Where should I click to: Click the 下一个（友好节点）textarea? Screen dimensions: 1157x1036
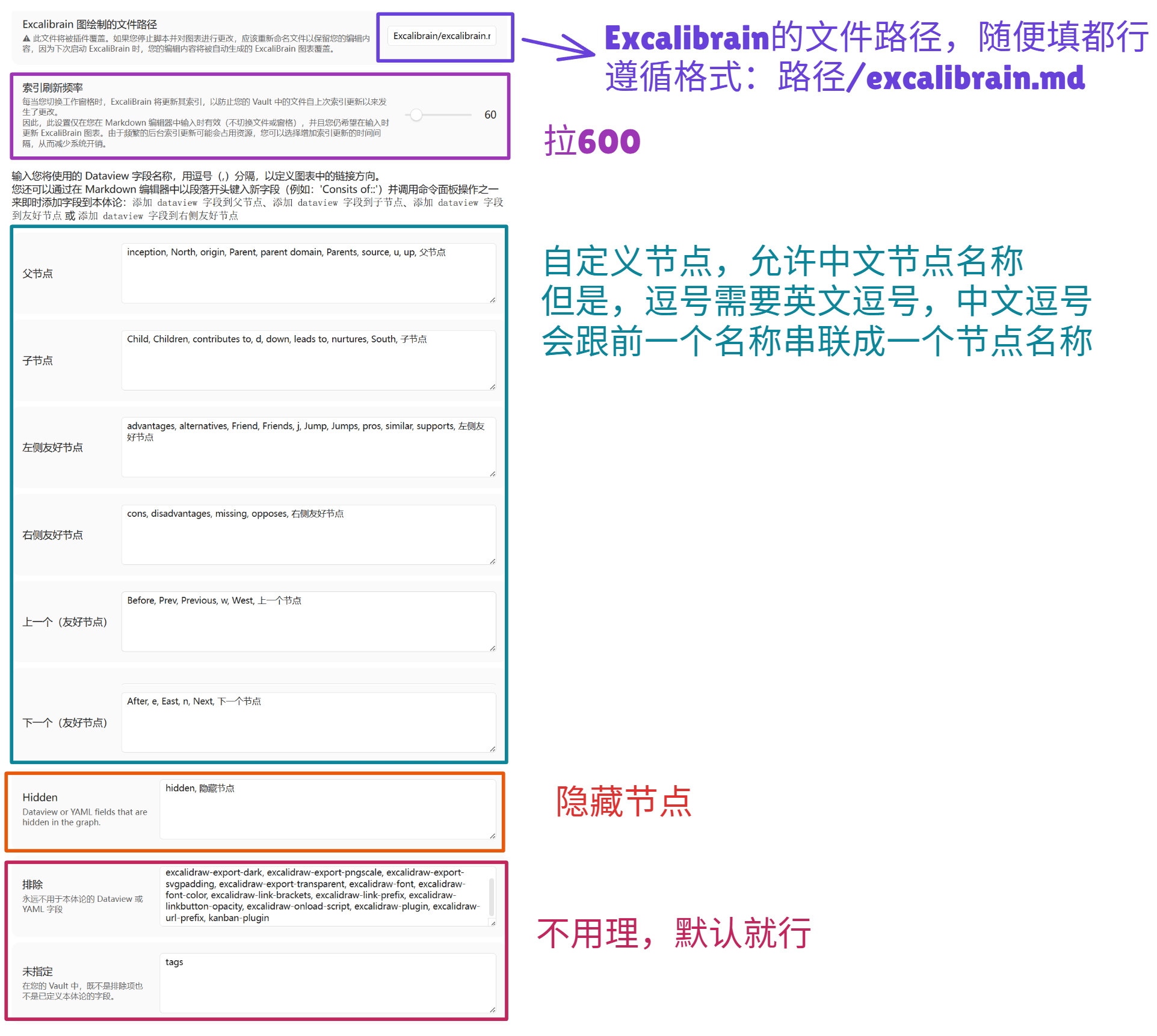[x=308, y=722]
